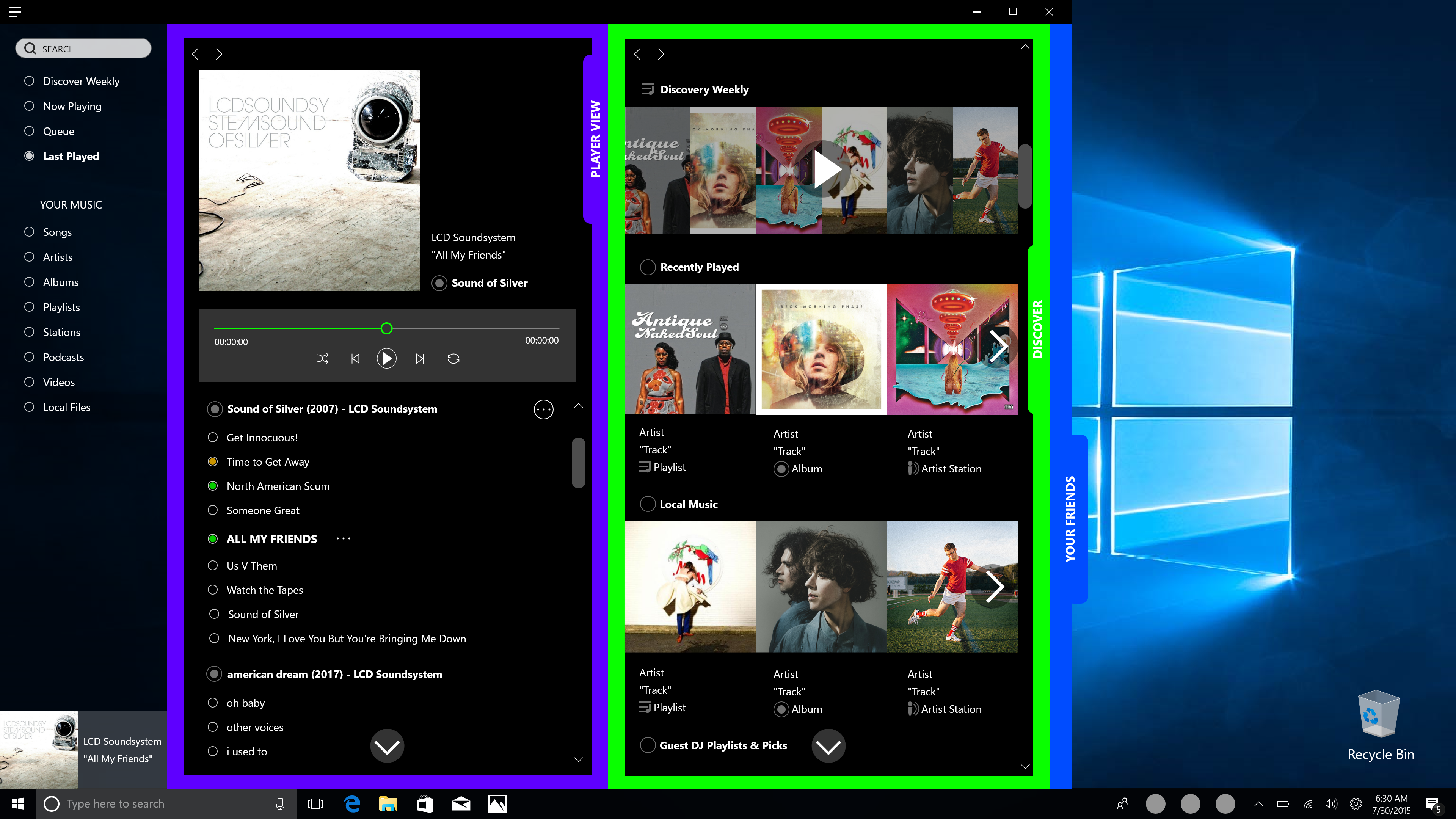Open Guest DJ Playlists & Picks section
1456x819 pixels.
click(x=714, y=745)
